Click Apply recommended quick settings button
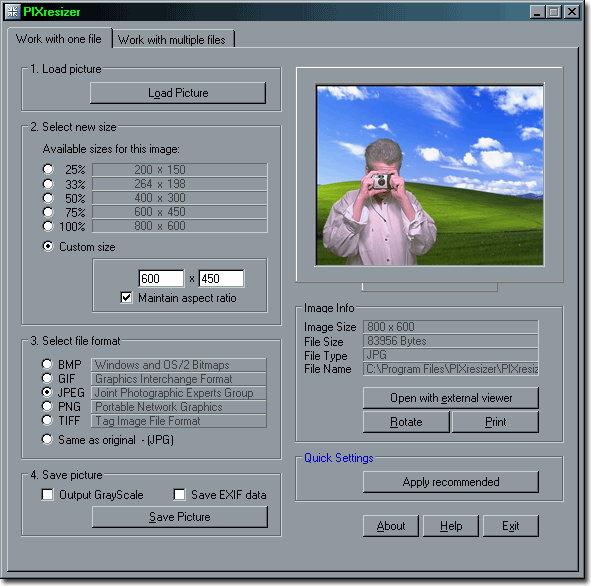 pos(451,482)
